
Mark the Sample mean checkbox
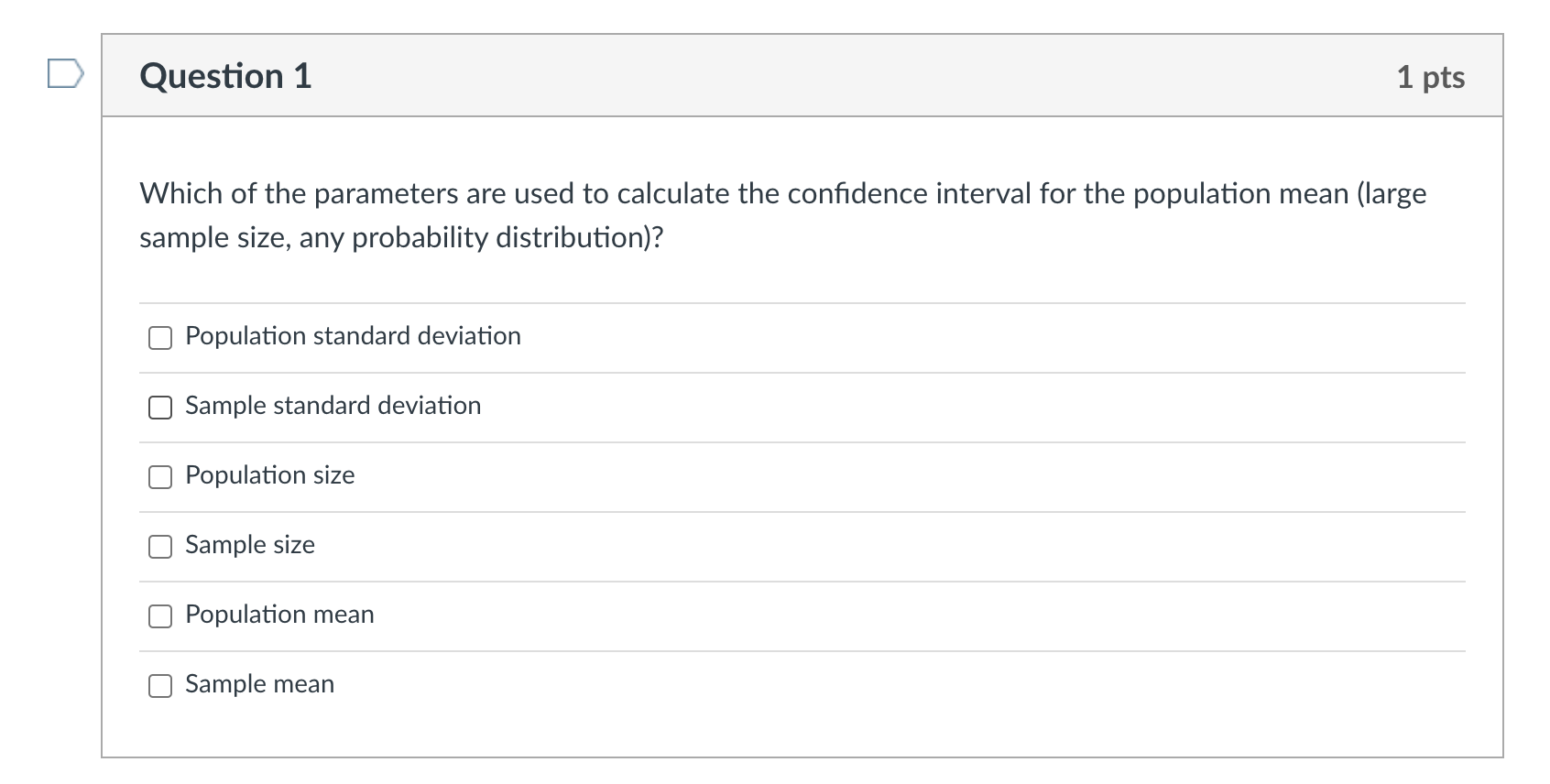click(x=160, y=686)
